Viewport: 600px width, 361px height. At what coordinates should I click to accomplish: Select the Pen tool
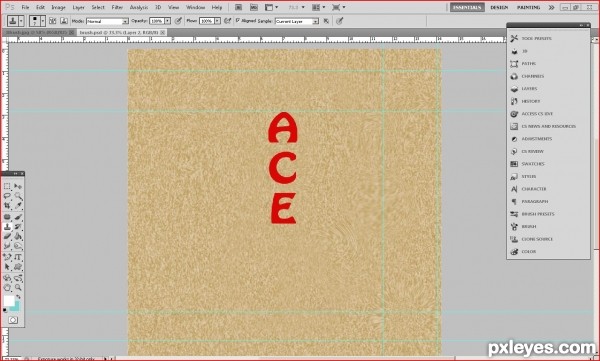point(7,257)
